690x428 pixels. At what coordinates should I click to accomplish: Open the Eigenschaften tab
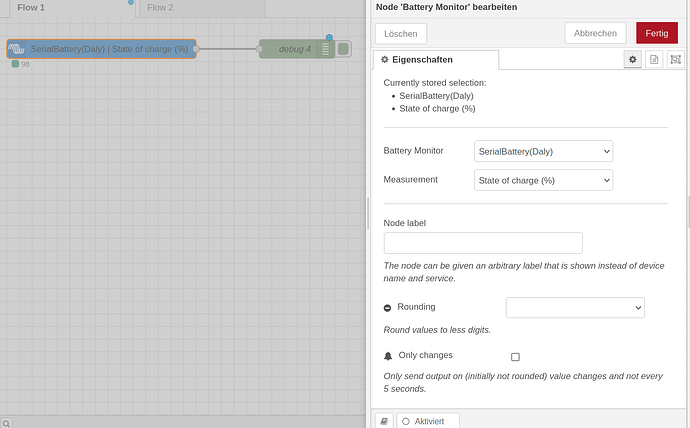[436, 59]
